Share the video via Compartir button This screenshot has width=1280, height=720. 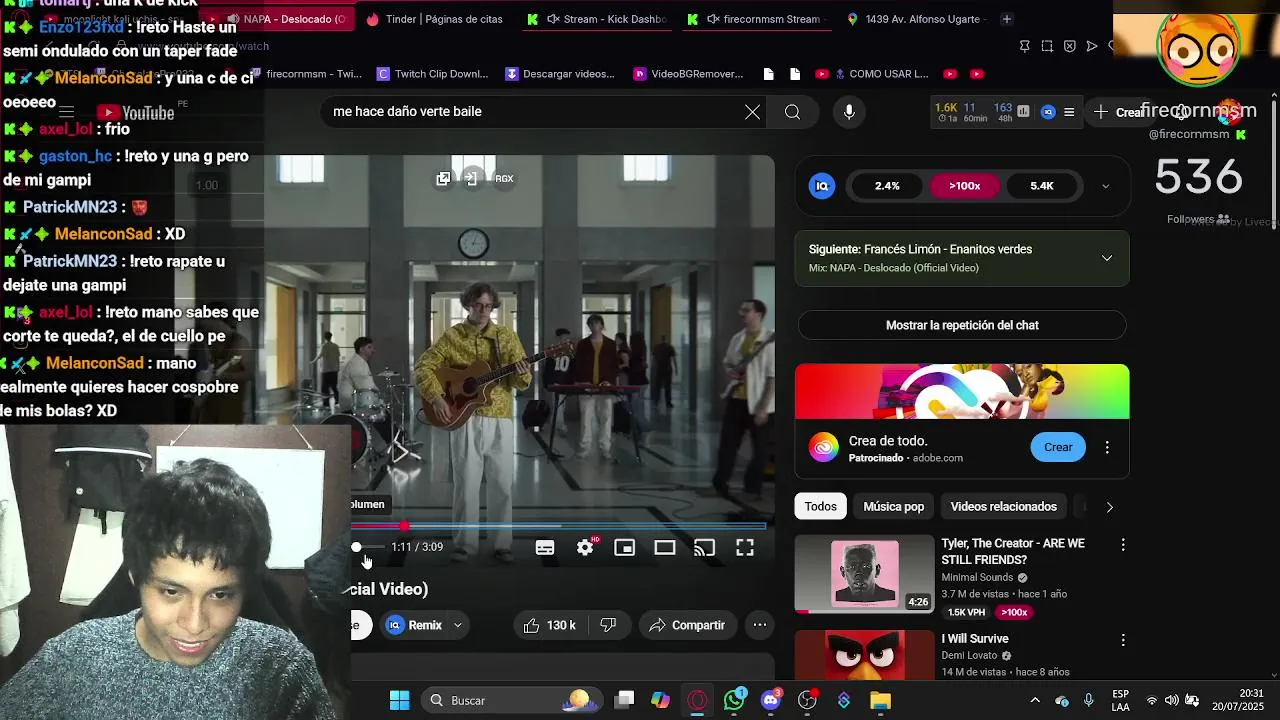point(687,625)
